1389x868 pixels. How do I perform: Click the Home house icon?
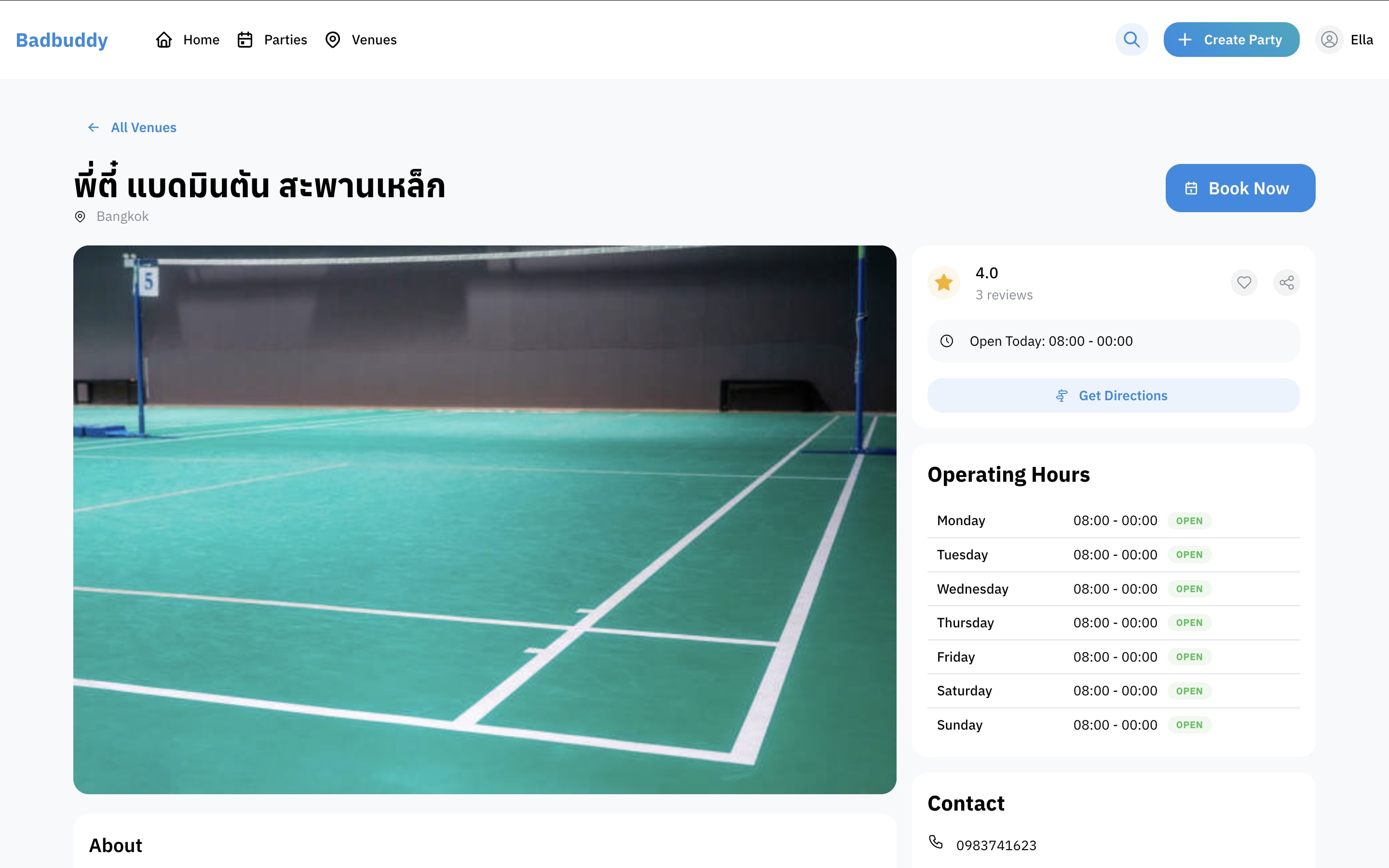coord(164,40)
